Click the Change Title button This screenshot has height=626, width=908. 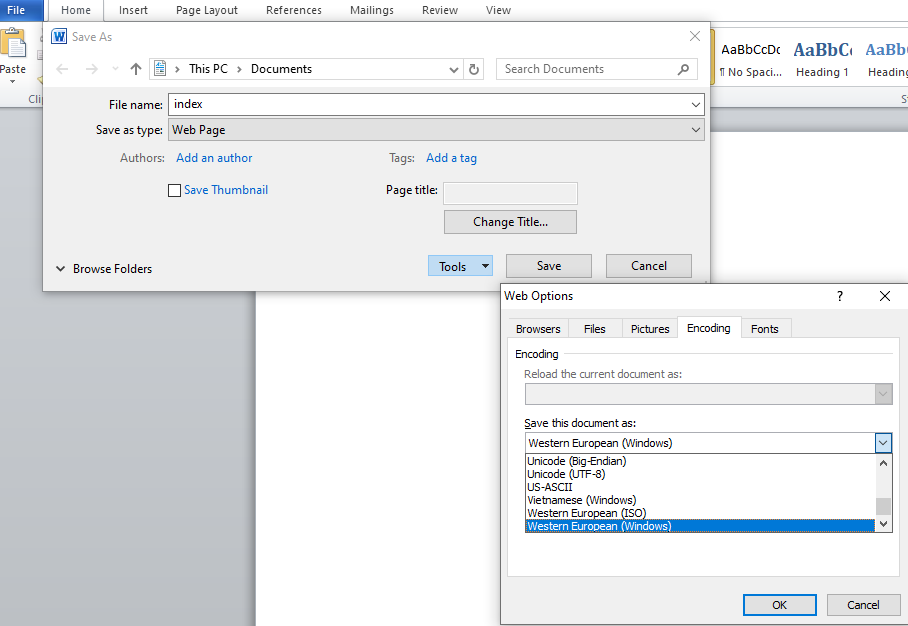tap(510, 222)
